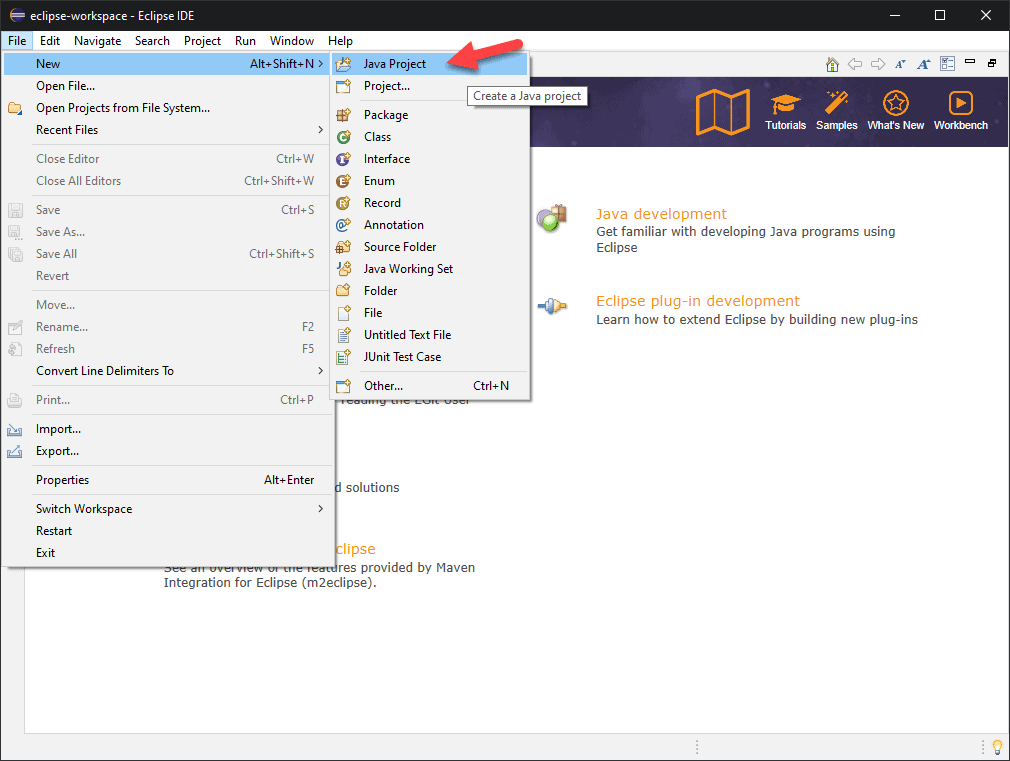This screenshot has height=761, width=1010.
Task: Open the Tutorials welcome page
Action: click(x=785, y=112)
